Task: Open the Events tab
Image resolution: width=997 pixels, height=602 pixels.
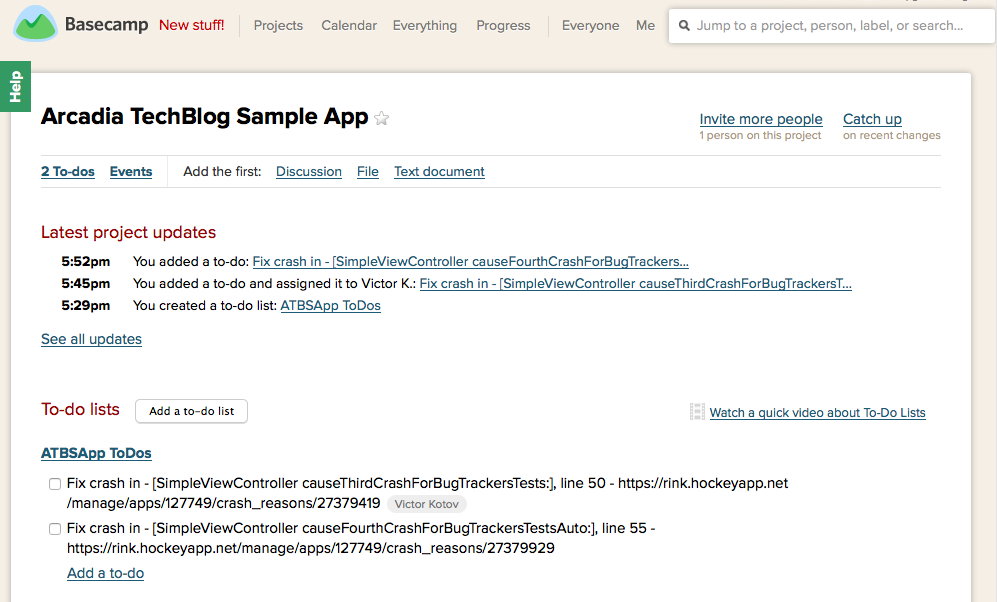Action: click(x=131, y=172)
